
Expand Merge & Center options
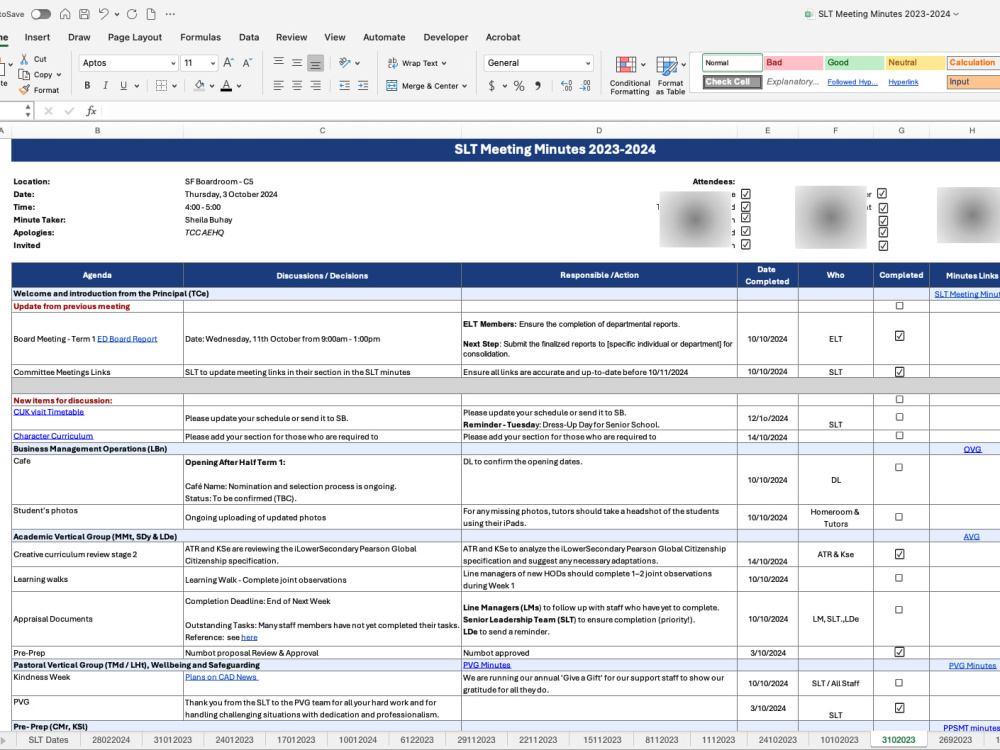click(464, 86)
